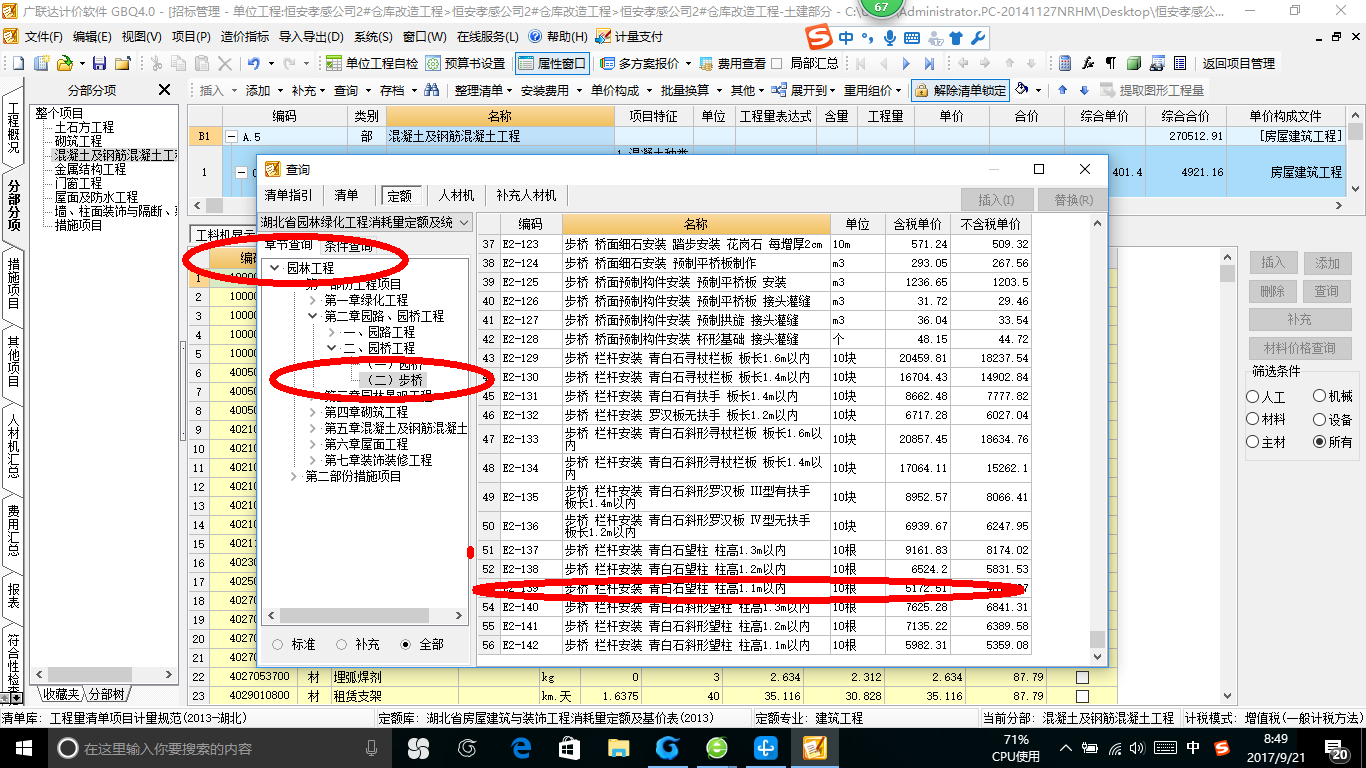1366x768 pixels.
Task: Click the 多方案报价 multi-scheme quote icon
Action: [608, 63]
